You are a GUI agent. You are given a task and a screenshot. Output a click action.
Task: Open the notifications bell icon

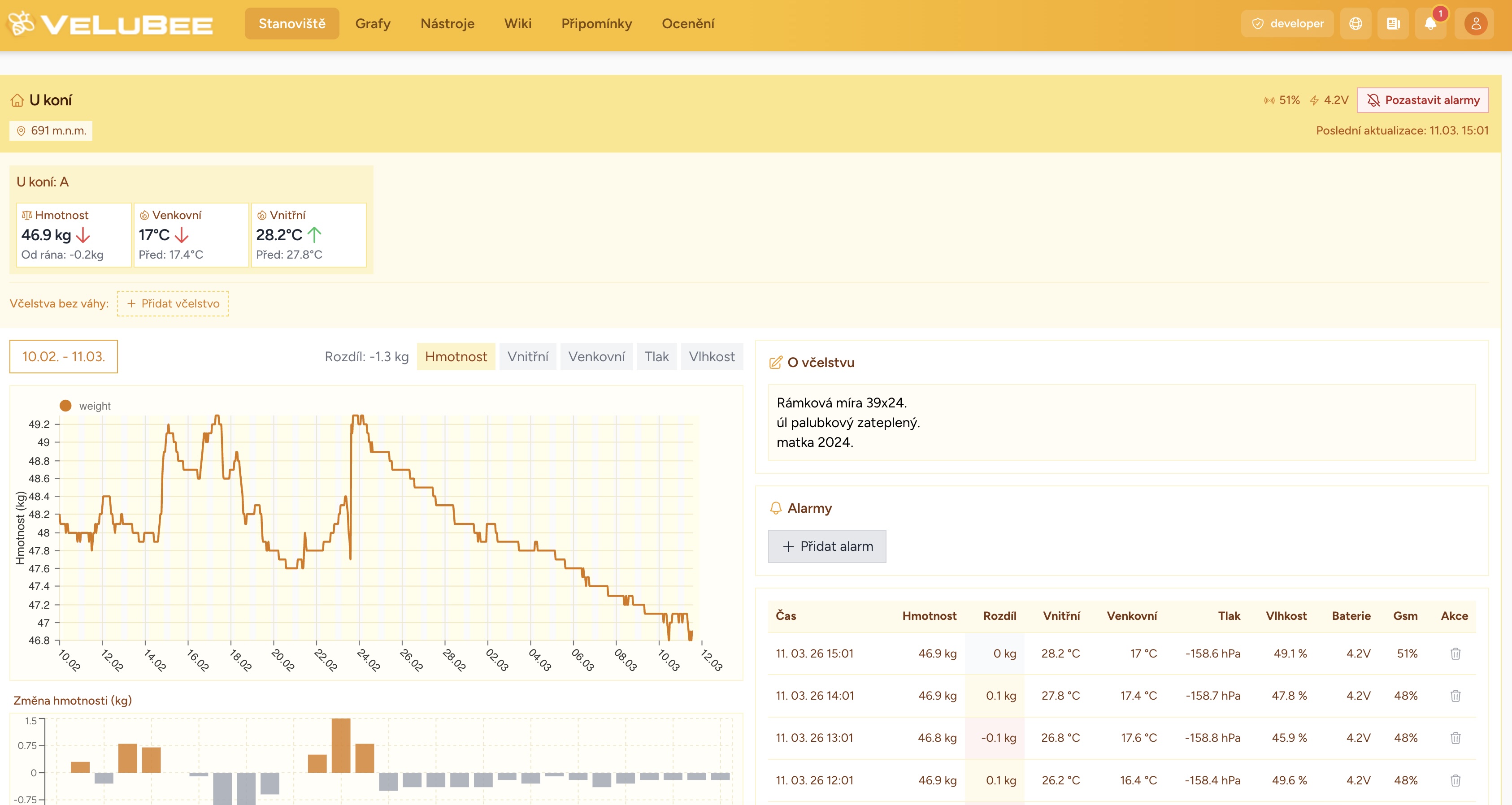coord(1430,24)
